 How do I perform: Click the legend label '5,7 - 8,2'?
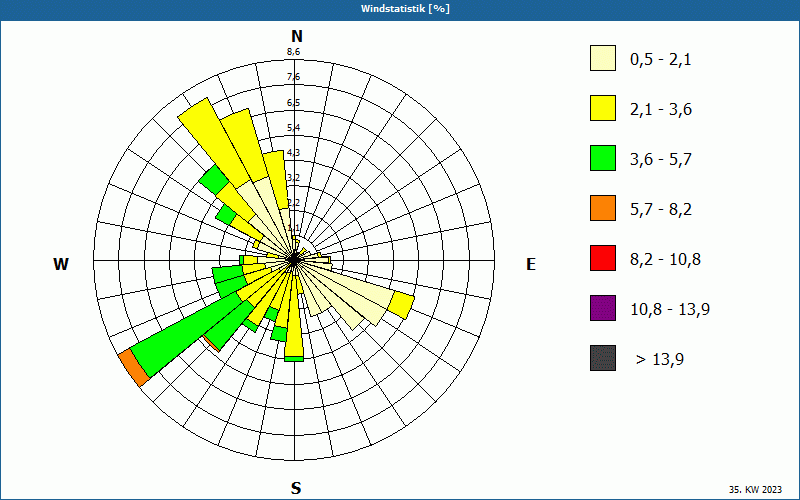pos(661,210)
